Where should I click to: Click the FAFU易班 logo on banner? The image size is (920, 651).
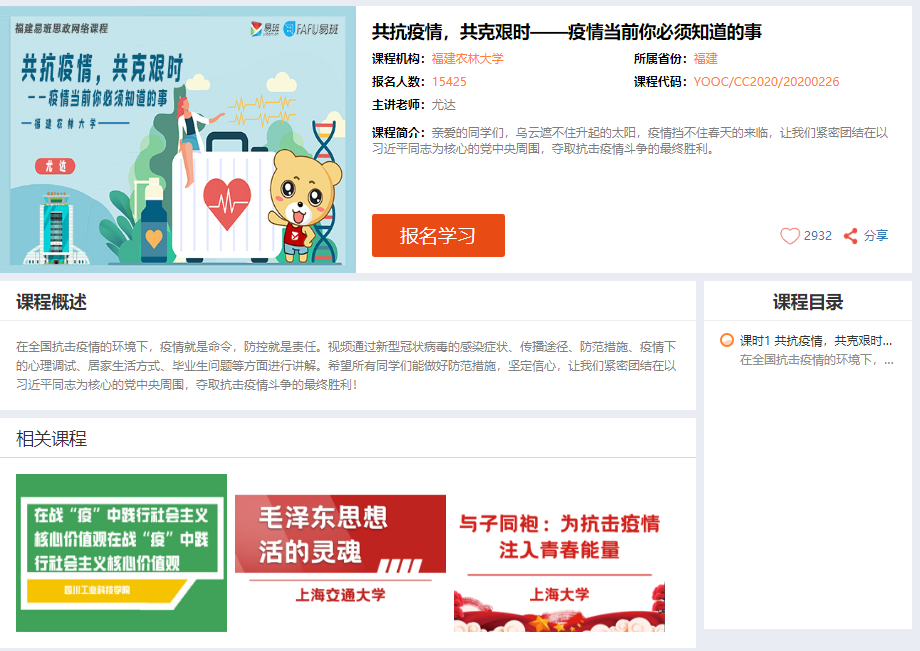coord(311,29)
